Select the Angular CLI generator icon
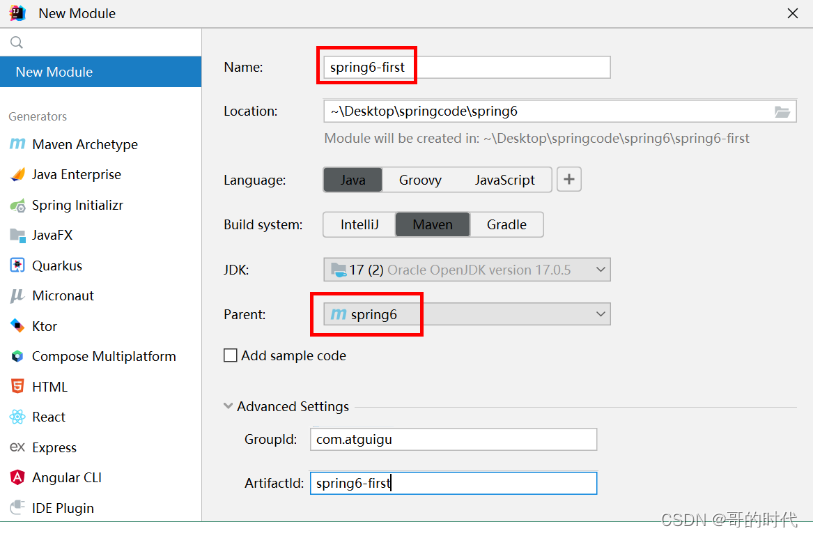813x538 pixels. (18, 477)
